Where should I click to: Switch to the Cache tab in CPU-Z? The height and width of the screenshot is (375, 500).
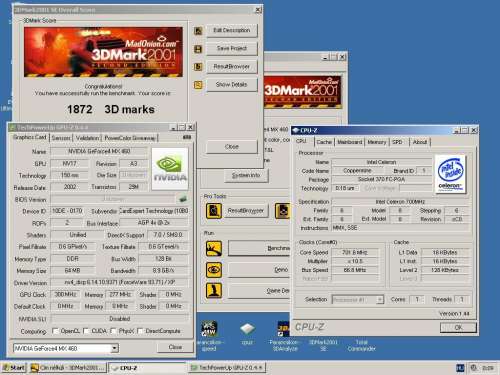click(324, 142)
